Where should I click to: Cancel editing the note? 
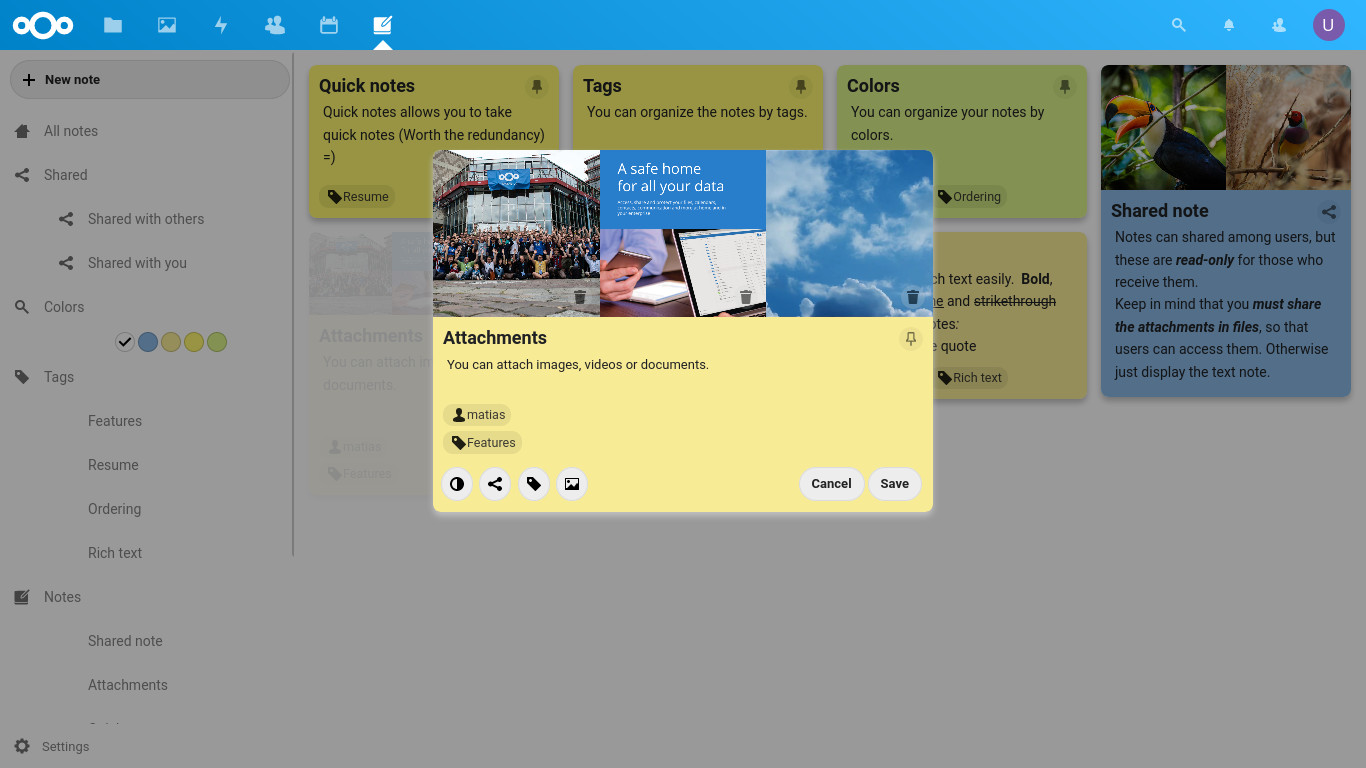point(831,484)
